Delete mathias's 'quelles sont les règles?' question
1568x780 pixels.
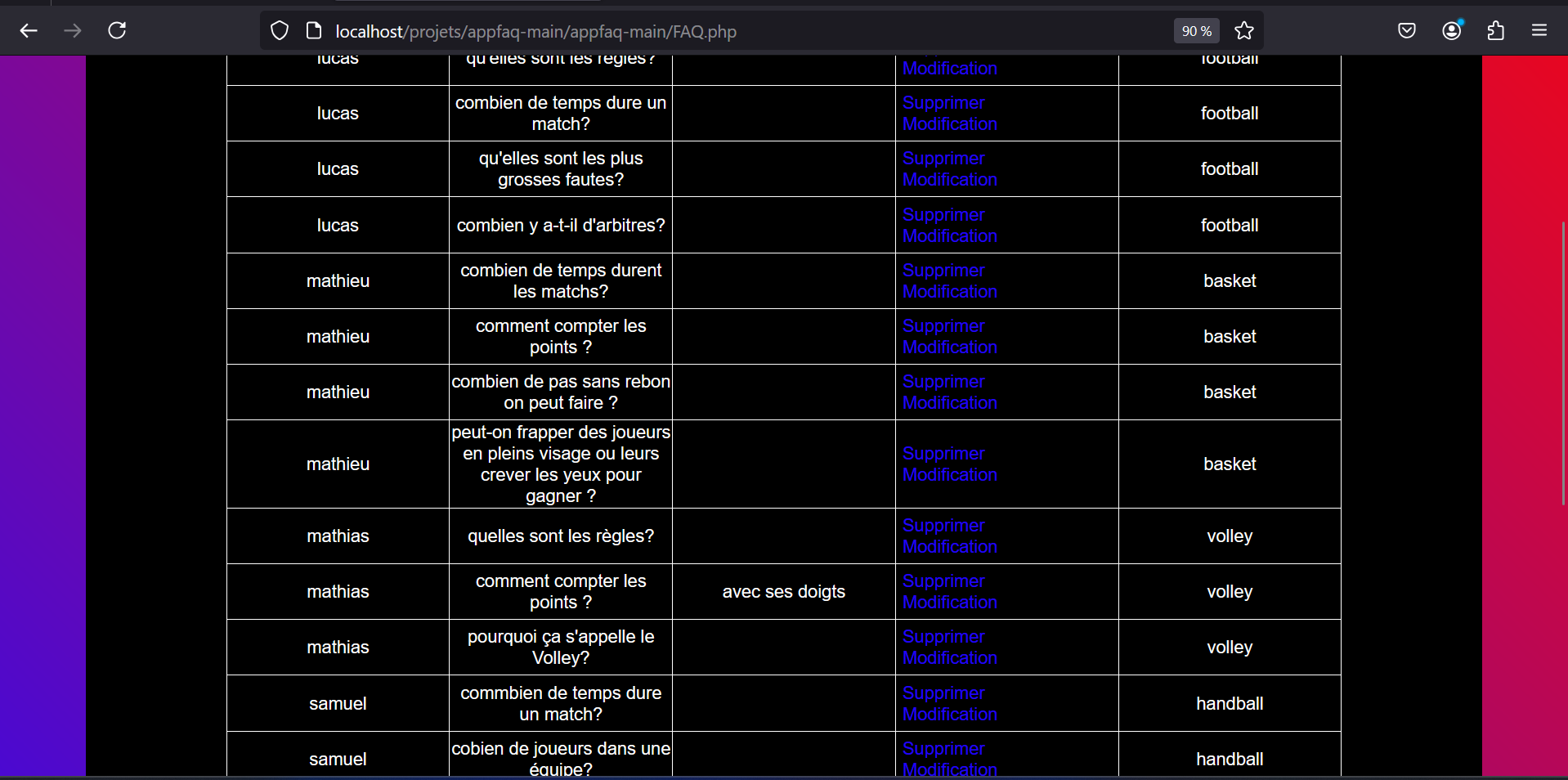coord(943,526)
